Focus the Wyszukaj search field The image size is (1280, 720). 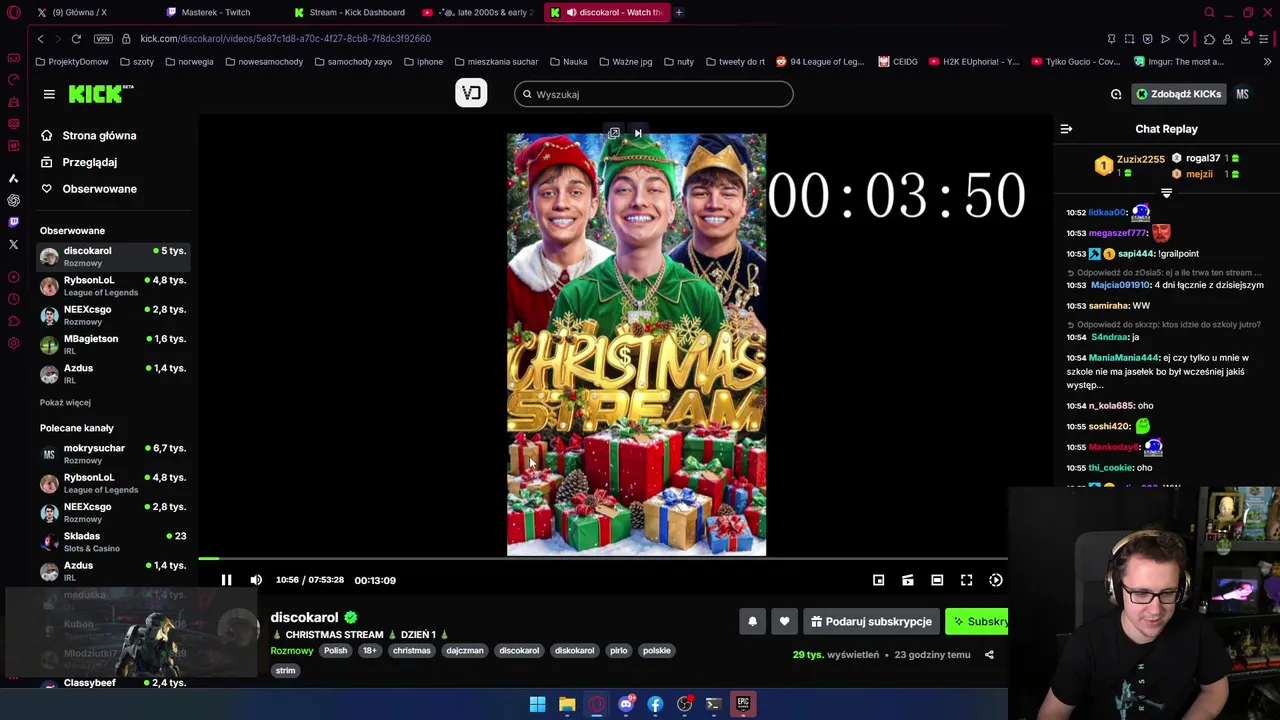[x=654, y=94]
